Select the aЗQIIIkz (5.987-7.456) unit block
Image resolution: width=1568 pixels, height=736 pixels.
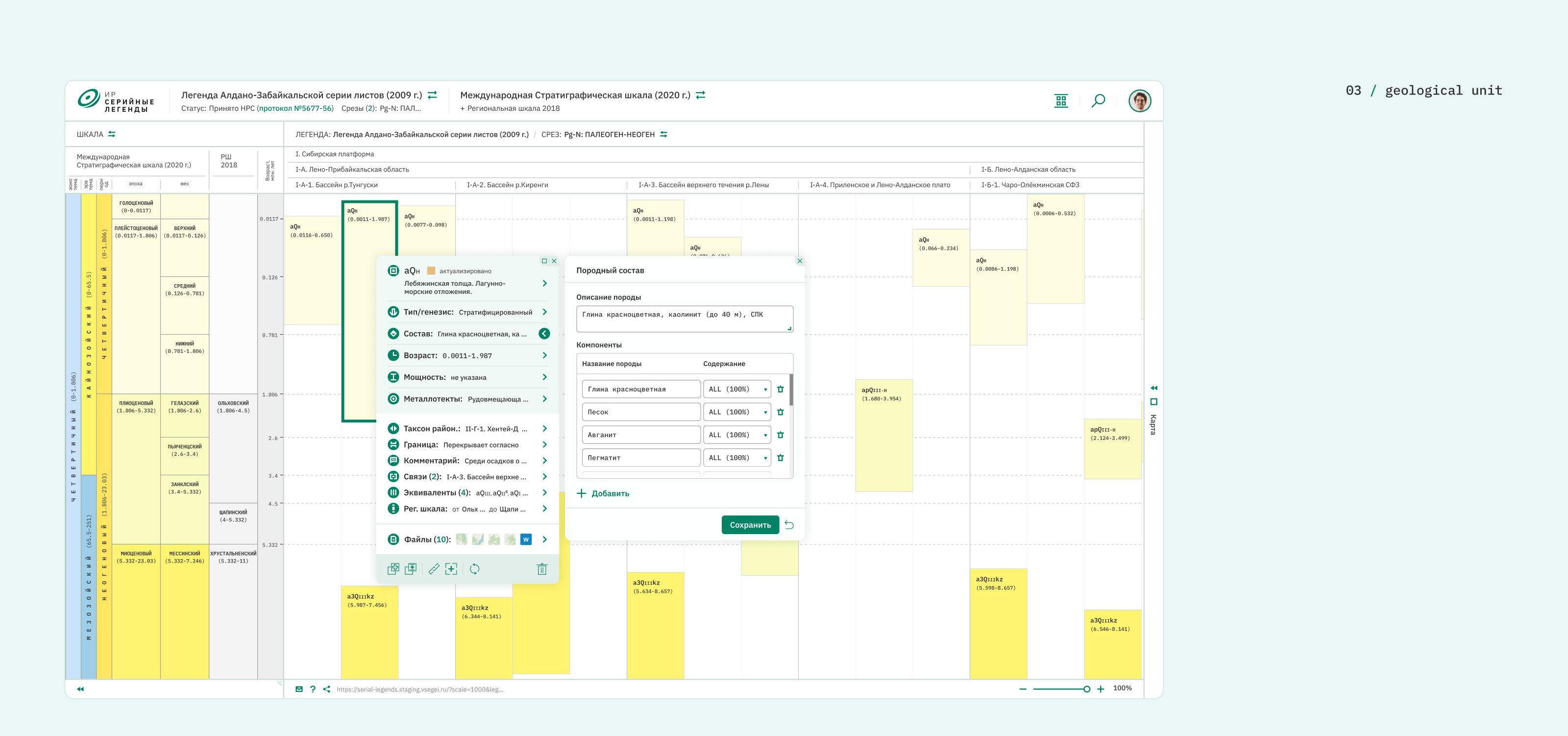369,632
